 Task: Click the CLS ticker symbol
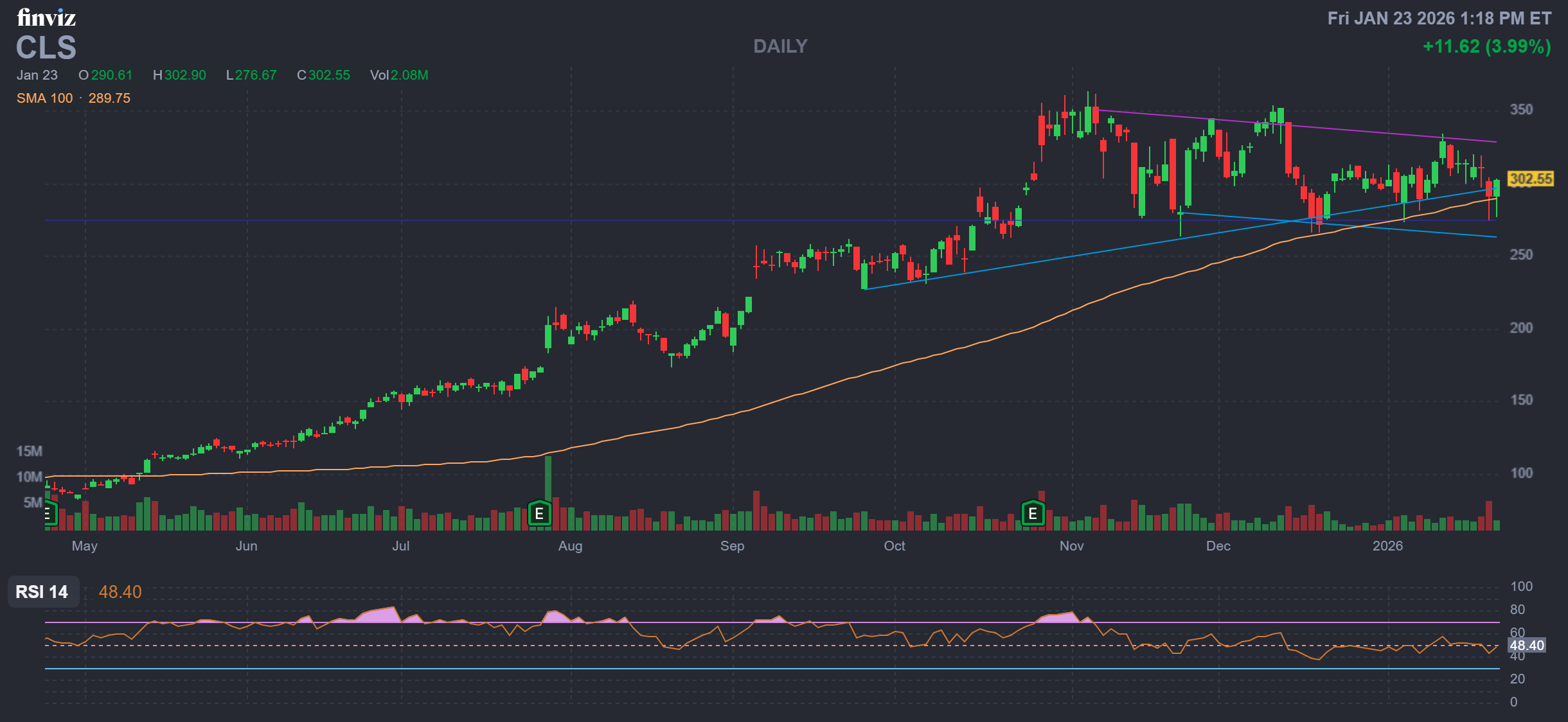46,48
